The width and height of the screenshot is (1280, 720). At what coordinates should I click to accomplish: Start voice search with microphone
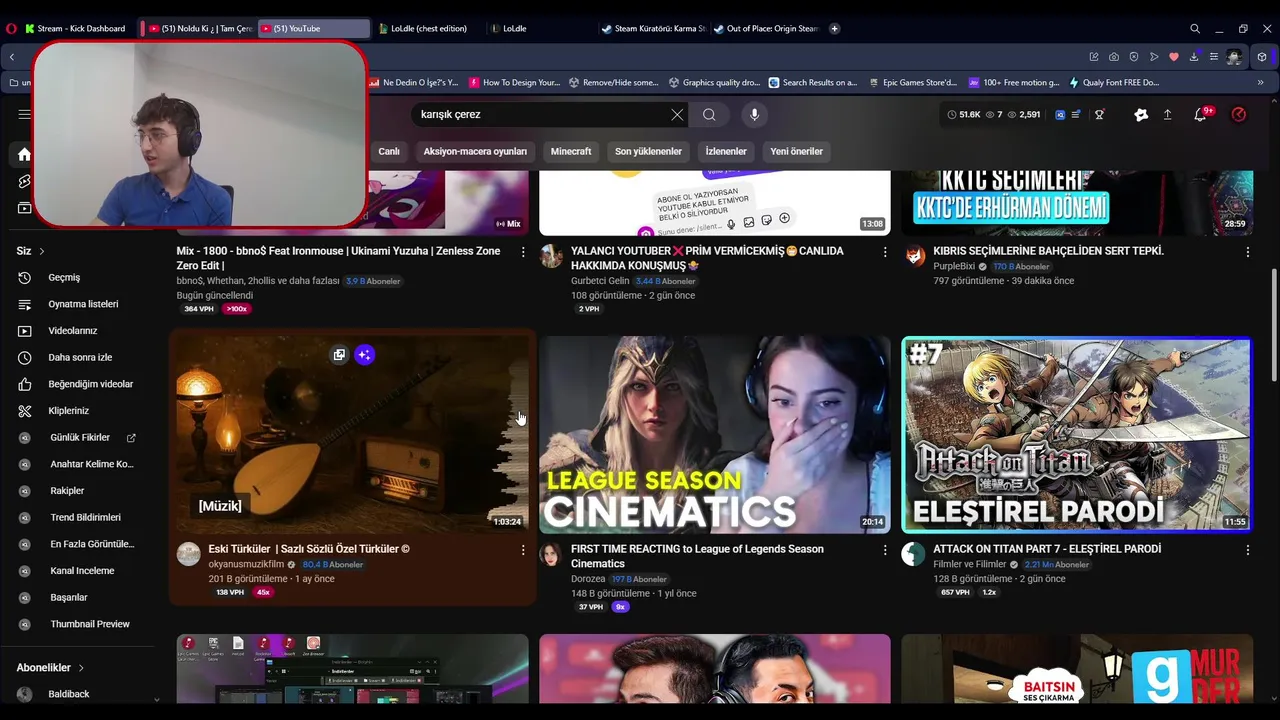[754, 114]
